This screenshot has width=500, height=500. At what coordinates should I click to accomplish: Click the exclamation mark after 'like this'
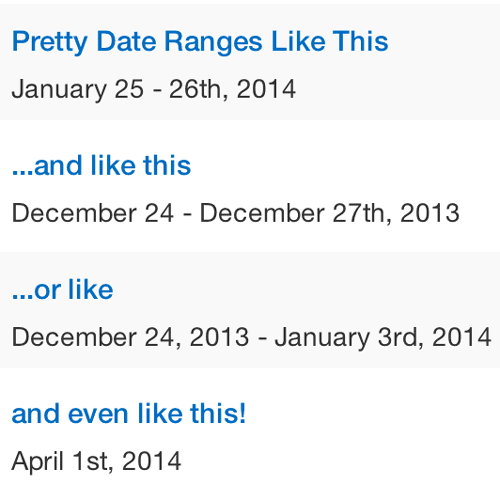(x=242, y=413)
